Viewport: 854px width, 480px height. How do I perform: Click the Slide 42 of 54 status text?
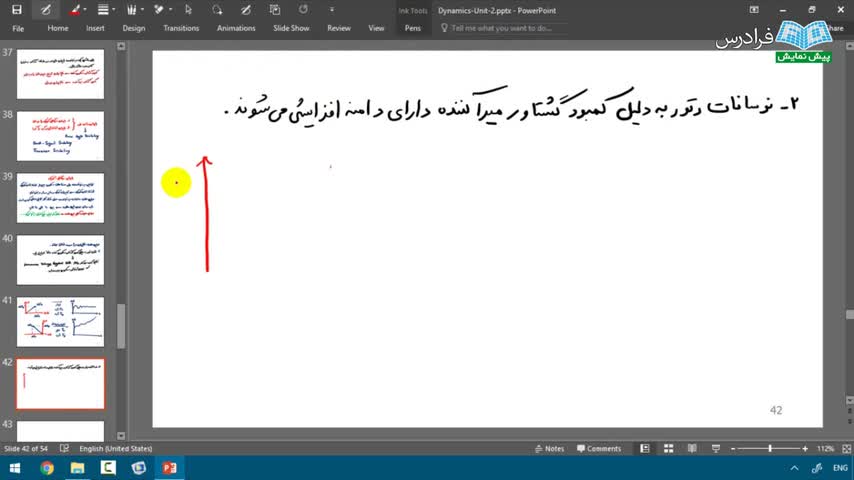[x=26, y=448]
